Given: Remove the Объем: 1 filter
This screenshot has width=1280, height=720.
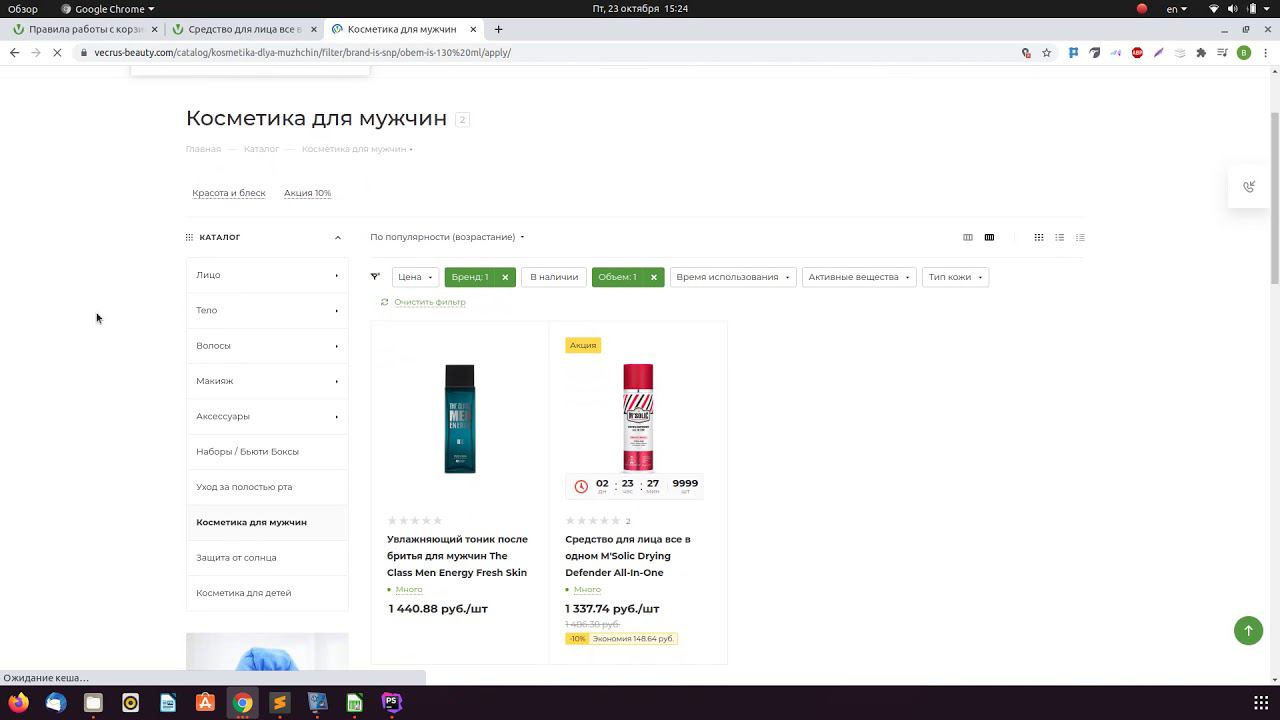Looking at the screenshot, I should [654, 277].
